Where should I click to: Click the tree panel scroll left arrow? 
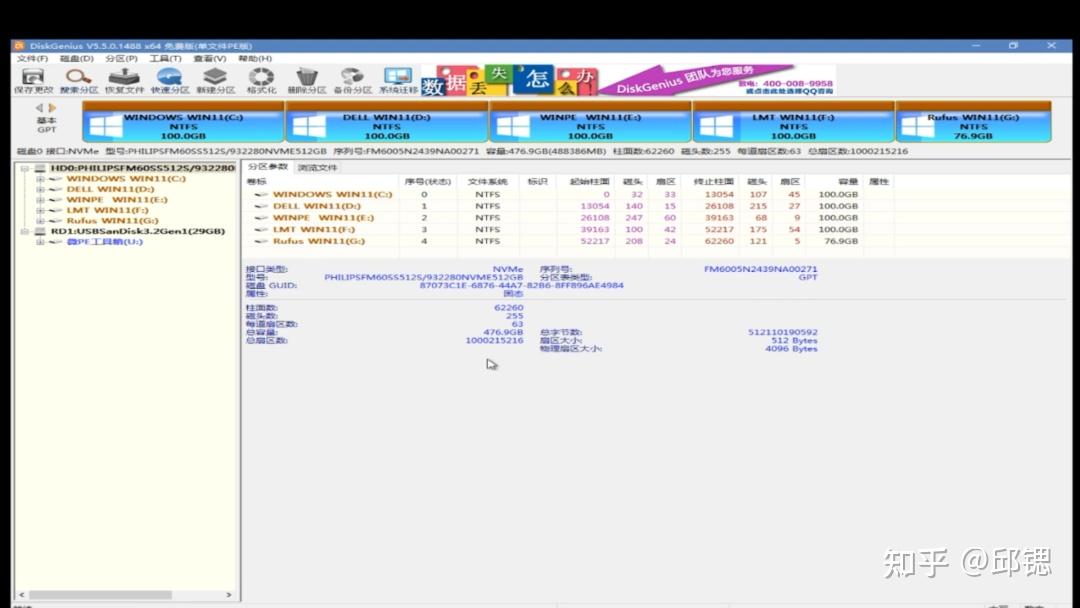[x=21, y=595]
